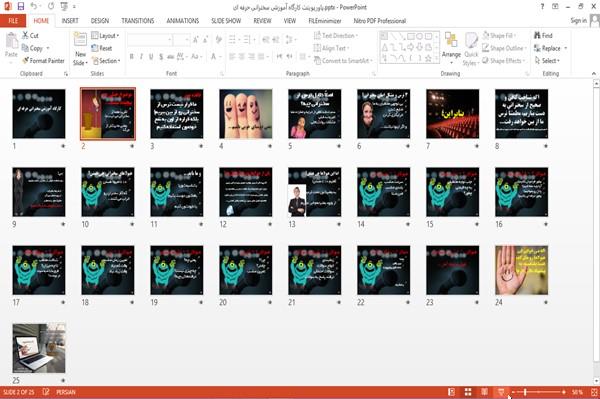Select slide 25 thumbnail with laptop

(39, 348)
